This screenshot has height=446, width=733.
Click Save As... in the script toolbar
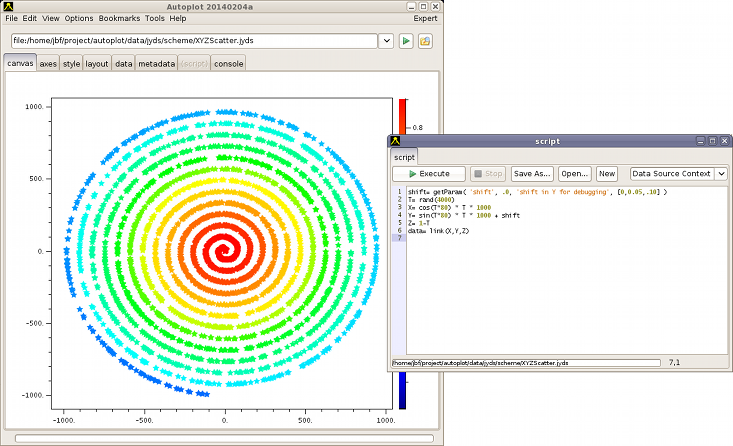coord(531,174)
